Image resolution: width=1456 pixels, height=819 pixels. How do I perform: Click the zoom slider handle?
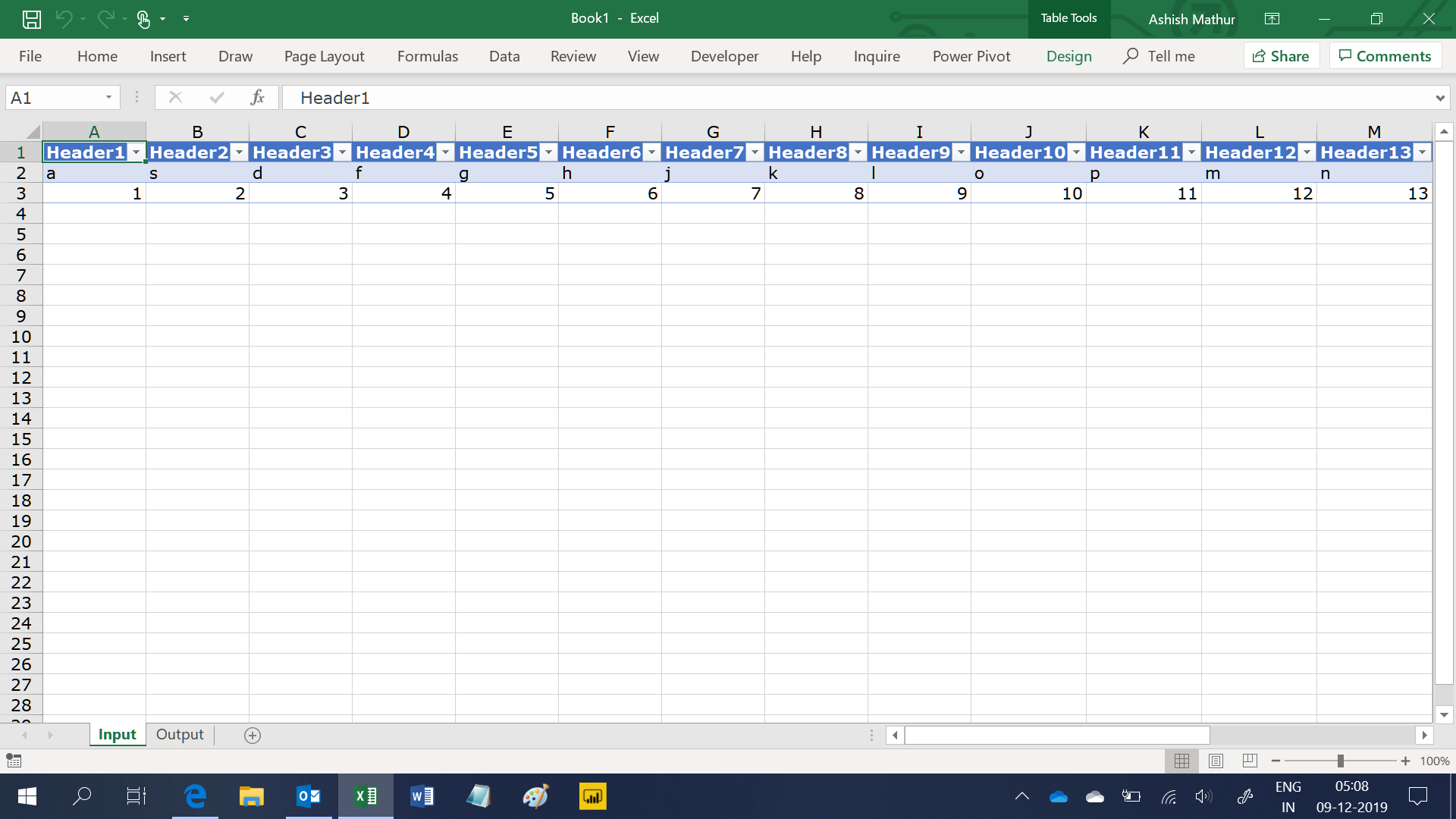click(1341, 761)
